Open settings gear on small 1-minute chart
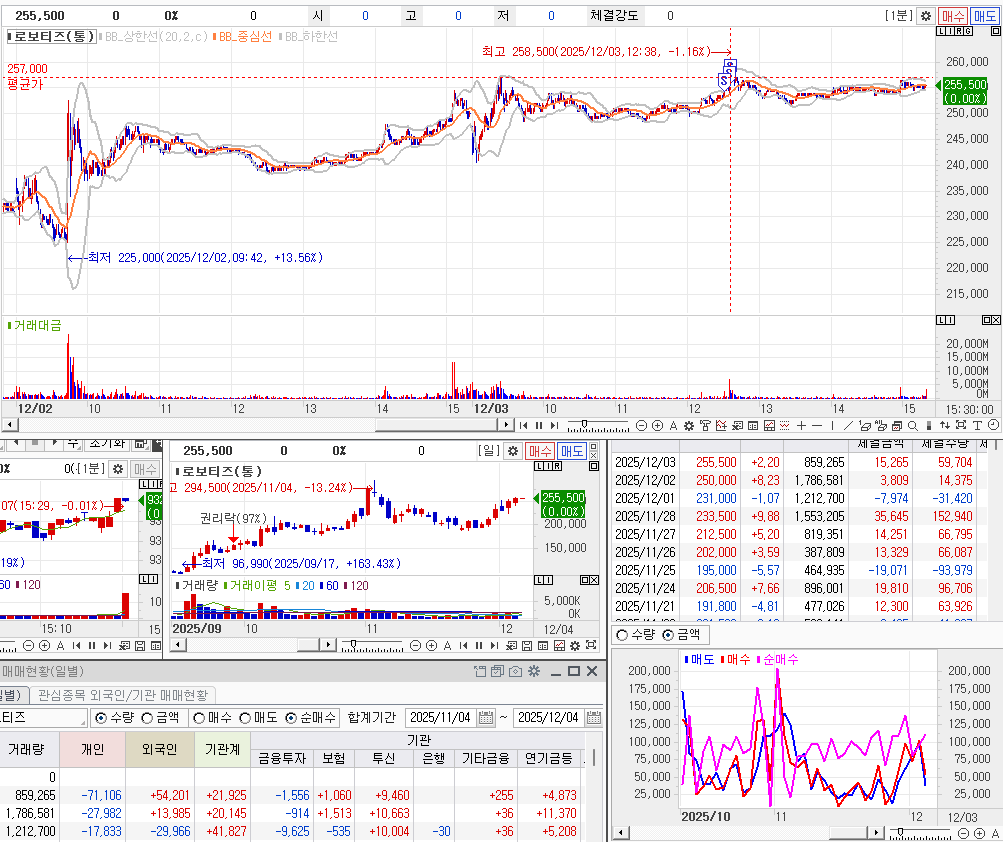The image size is (1003, 842). 118,469
